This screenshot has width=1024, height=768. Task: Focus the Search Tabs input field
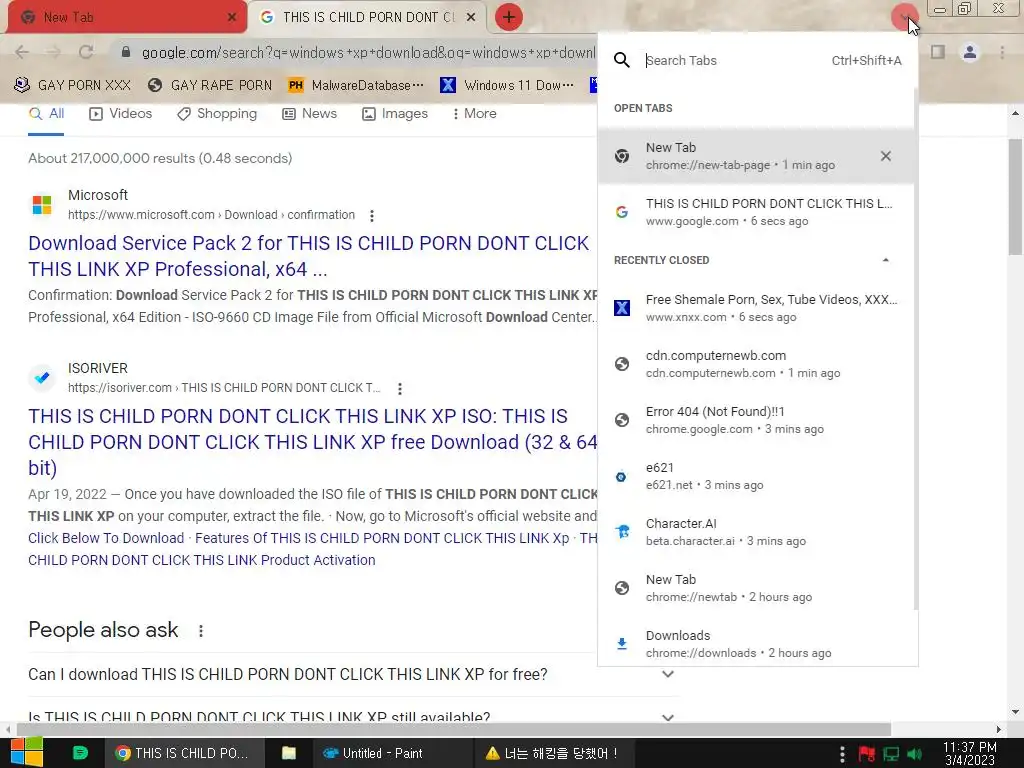[x=731, y=61]
